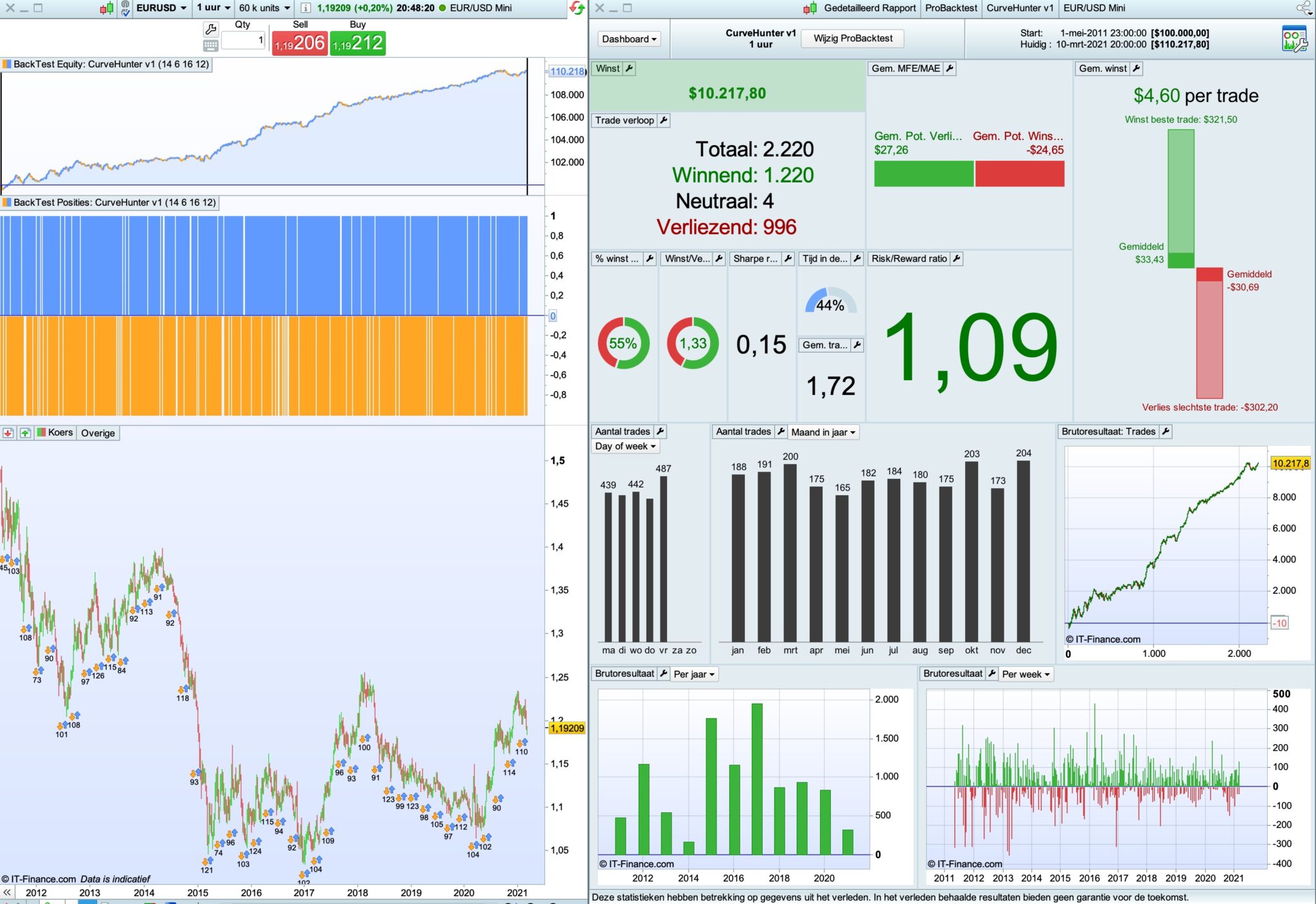Screen dimensions: 1316x904
Task: Toggle the link-check icon beside EURUSD
Action: pyautogui.click(x=125, y=8)
